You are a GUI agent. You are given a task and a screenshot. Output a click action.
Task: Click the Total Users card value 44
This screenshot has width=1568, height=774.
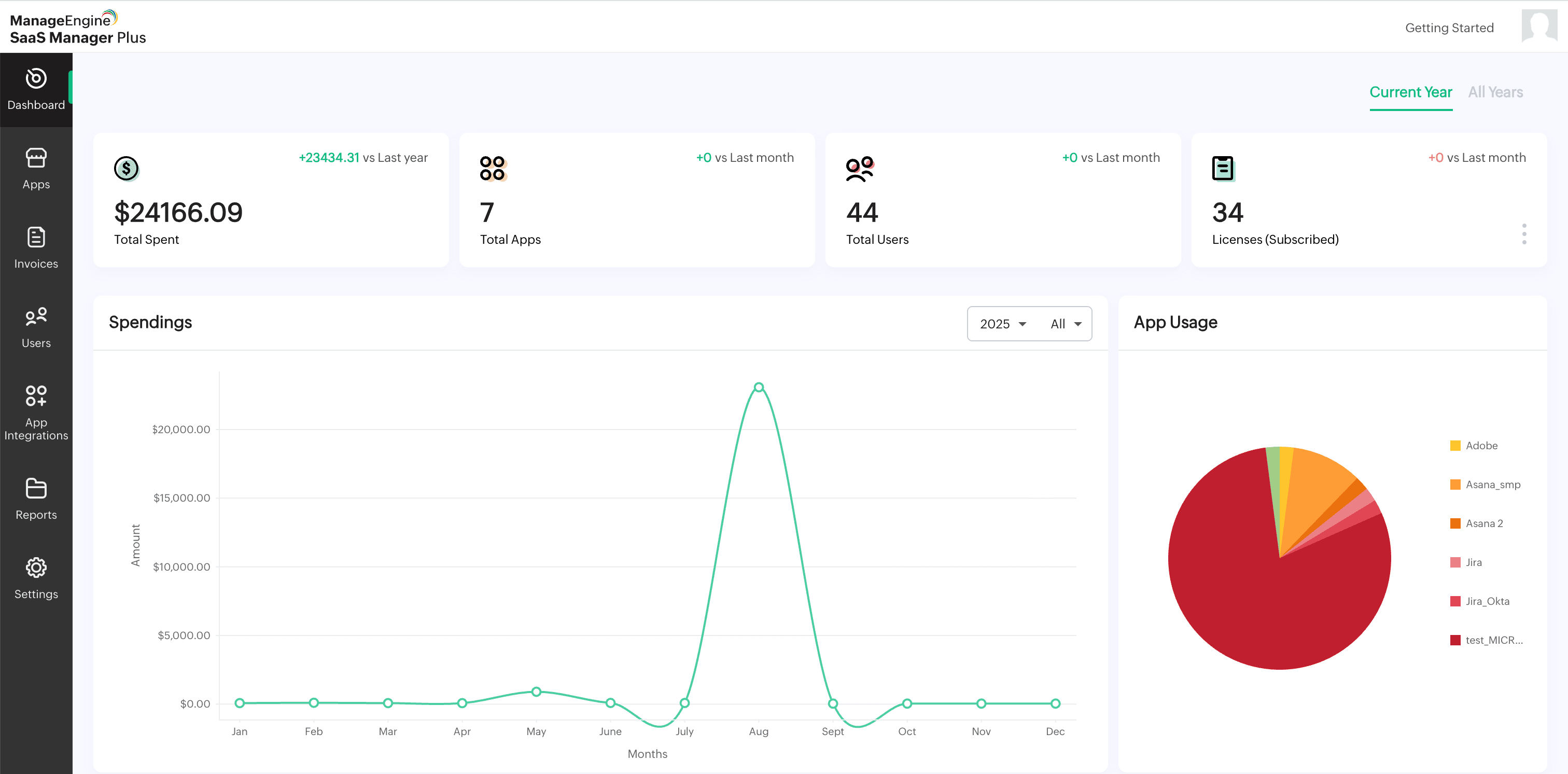coord(862,213)
